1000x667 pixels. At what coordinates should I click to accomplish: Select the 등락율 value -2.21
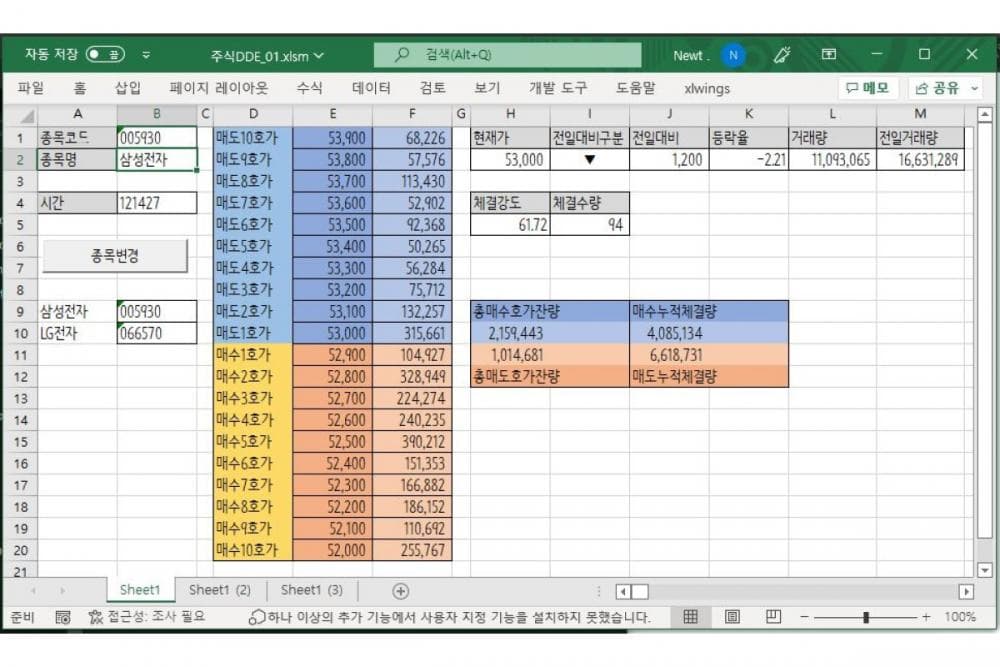(x=749, y=159)
